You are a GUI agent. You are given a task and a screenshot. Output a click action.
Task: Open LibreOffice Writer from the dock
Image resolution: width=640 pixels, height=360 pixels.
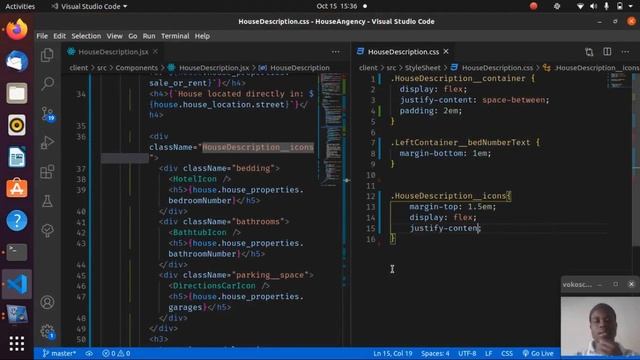coord(17,157)
